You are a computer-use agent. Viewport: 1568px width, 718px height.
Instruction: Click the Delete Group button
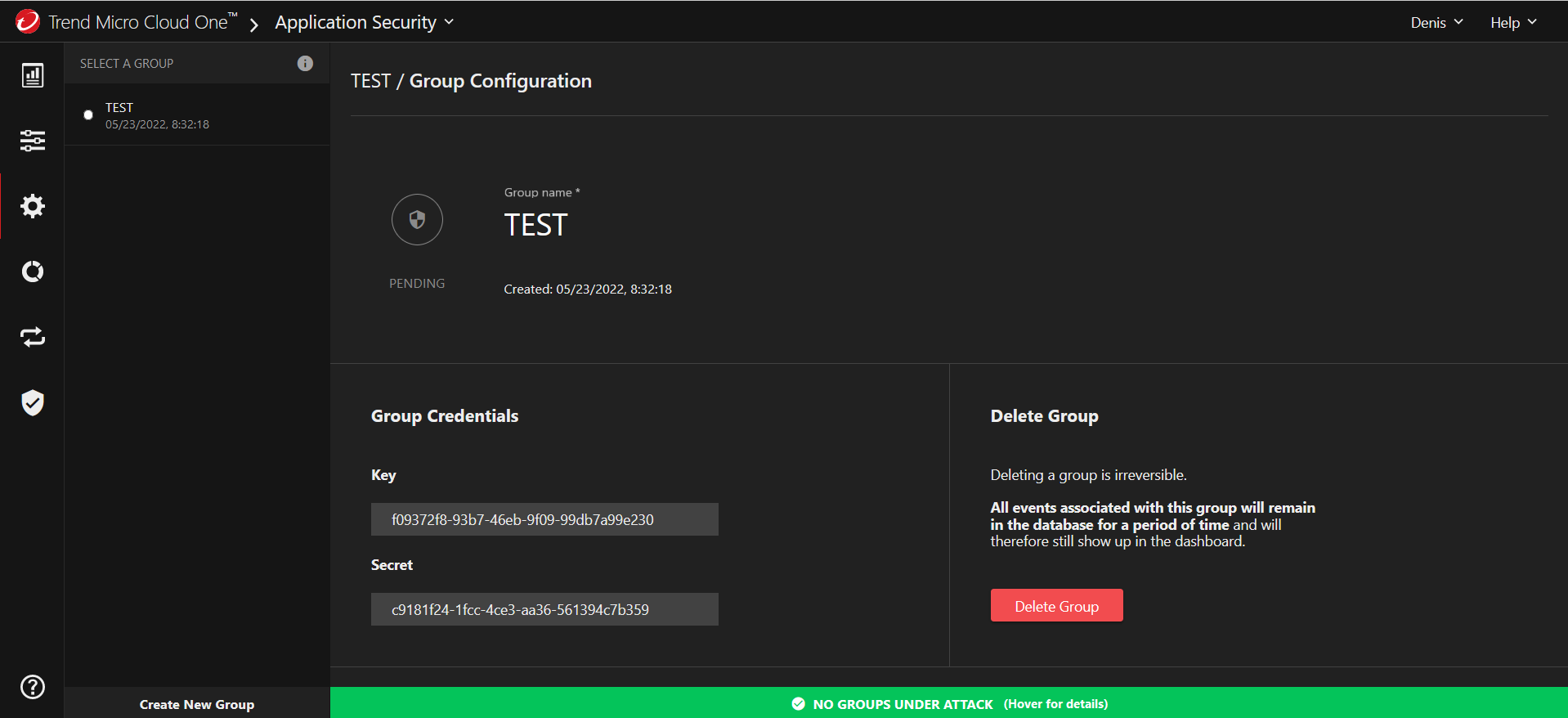(1056, 606)
